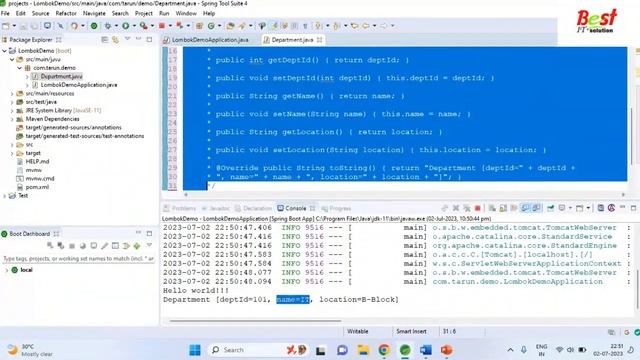
Task: Open the Project menu
Action: click(x=144, y=13)
